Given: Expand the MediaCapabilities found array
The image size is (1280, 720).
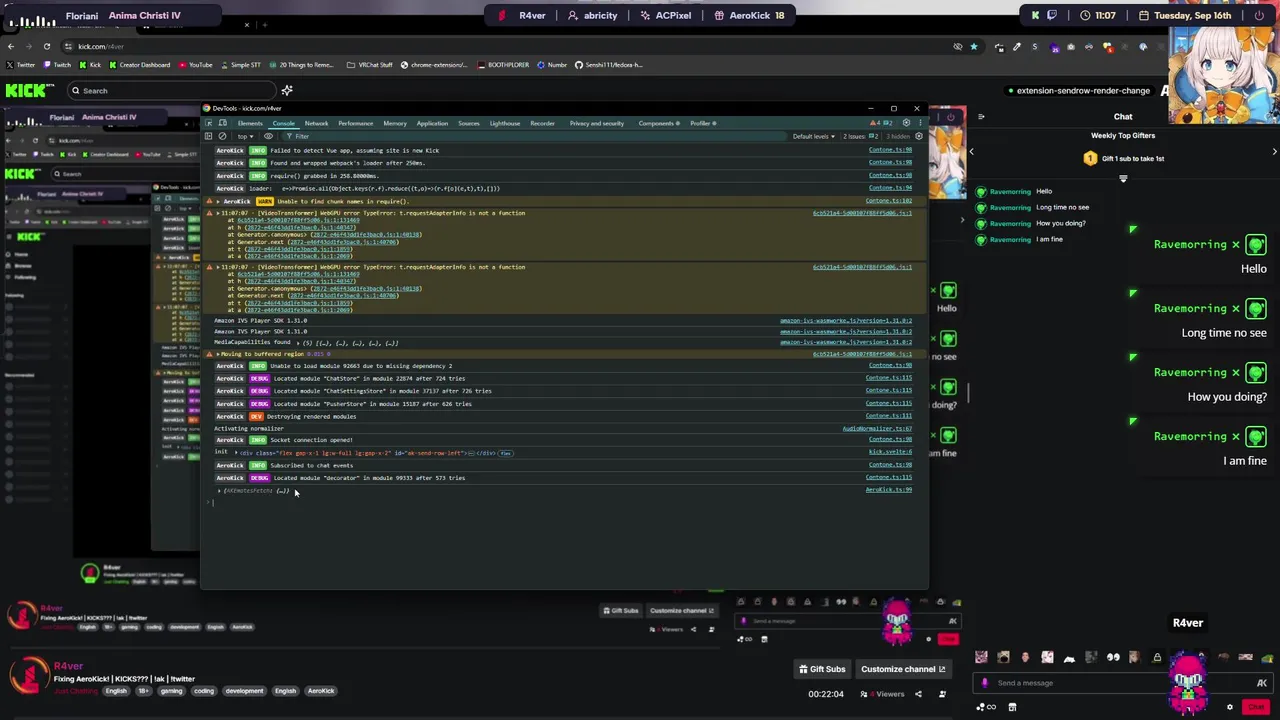Looking at the screenshot, I should pyautogui.click(x=298, y=343).
